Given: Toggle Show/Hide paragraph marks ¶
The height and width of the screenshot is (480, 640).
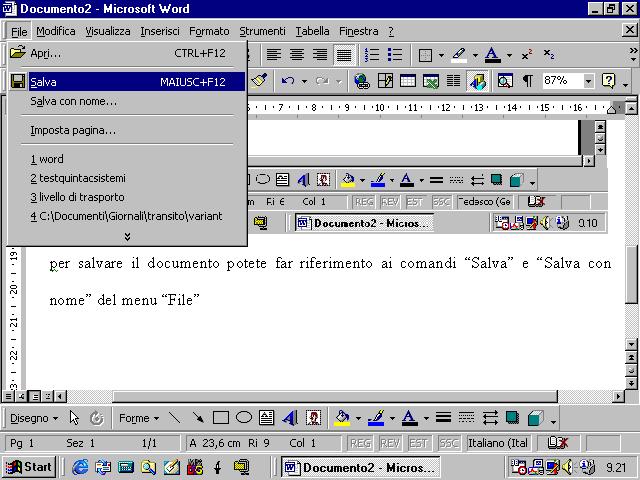Looking at the screenshot, I should (x=527, y=81).
